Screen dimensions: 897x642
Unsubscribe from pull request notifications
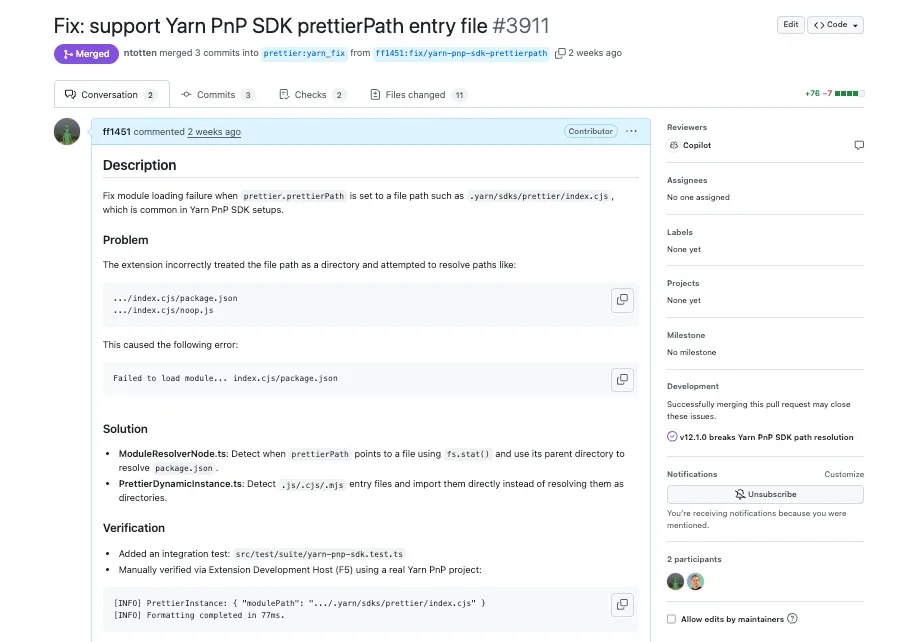pyautogui.click(x=765, y=494)
